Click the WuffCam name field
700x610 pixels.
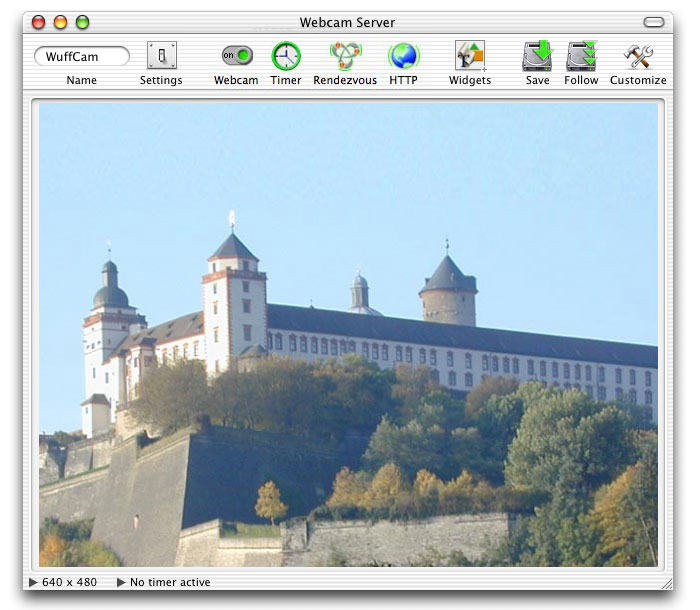[x=82, y=57]
